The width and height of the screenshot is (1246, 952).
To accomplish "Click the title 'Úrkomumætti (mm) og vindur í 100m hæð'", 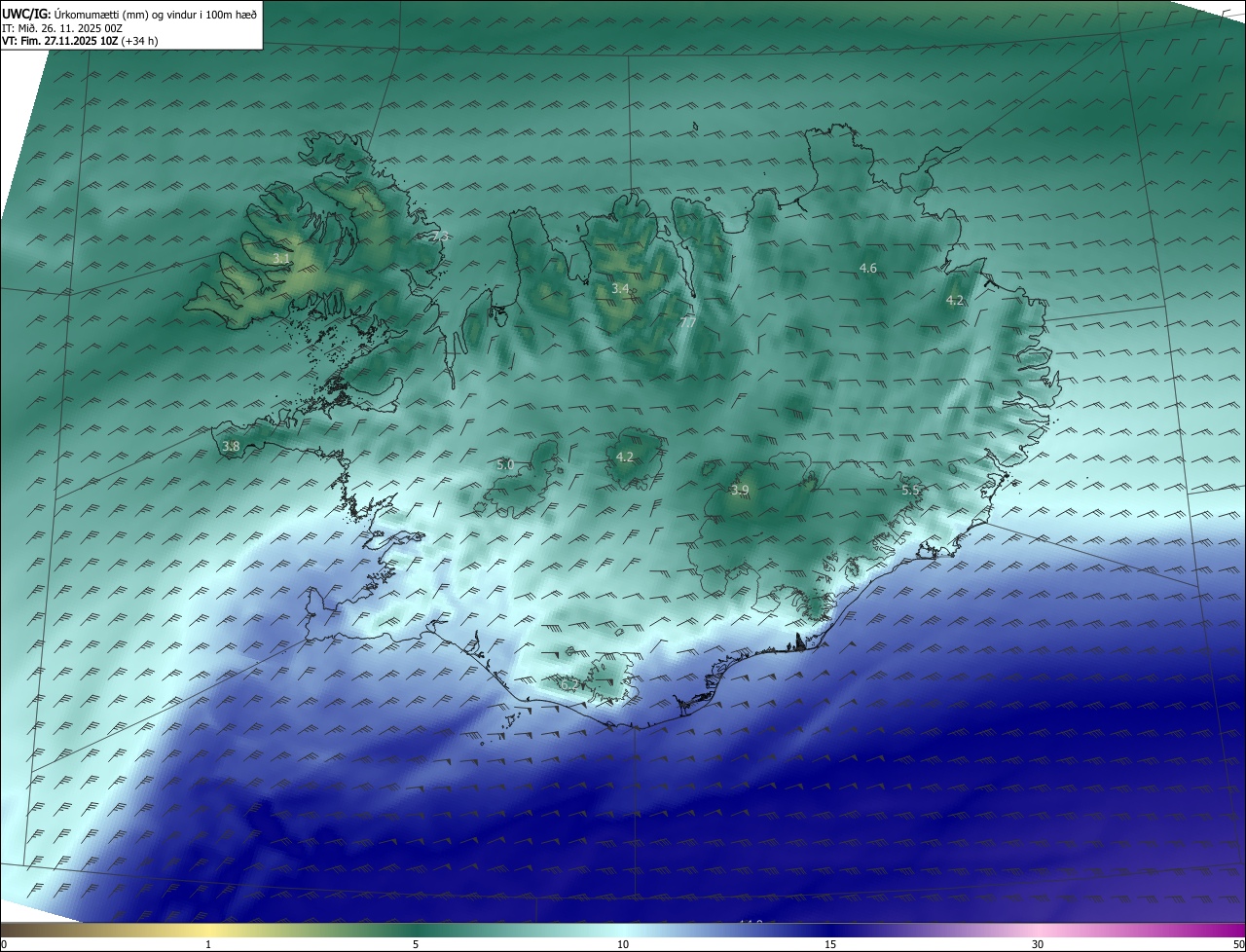I will pos(156,14).
